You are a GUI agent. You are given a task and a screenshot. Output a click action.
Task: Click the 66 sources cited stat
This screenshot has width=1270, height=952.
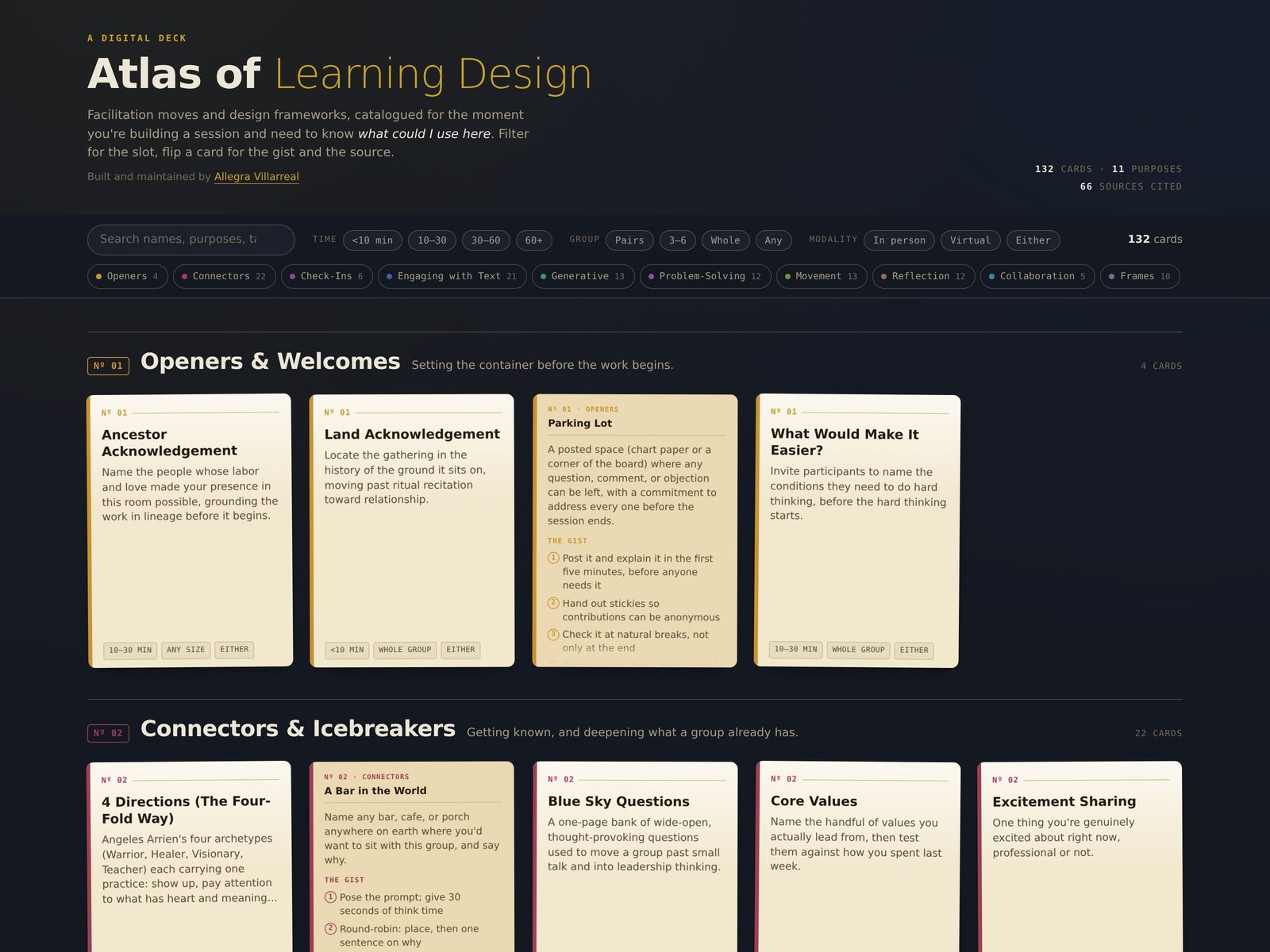coord(1130,186)
